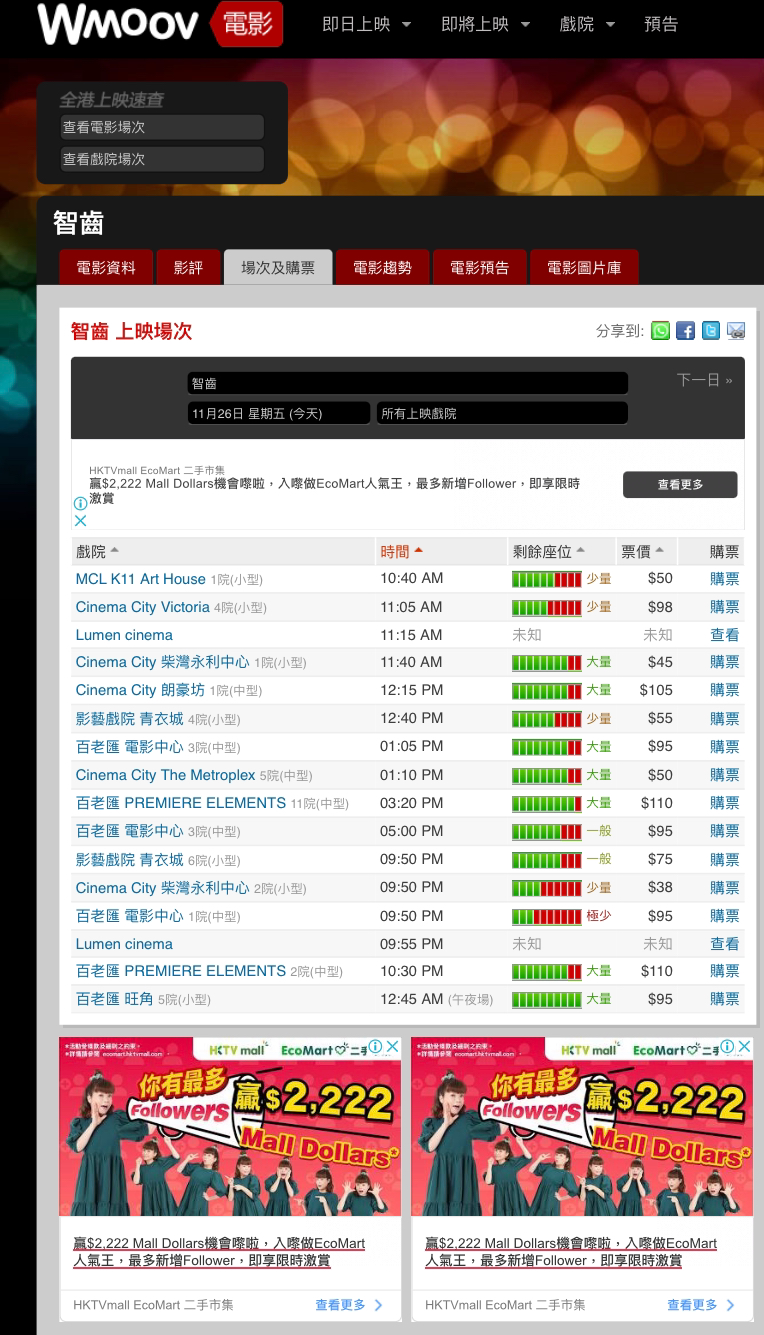Share this page on Facebook icon
This screenshot has height=1335, width=764.
[x=686, y=331]
